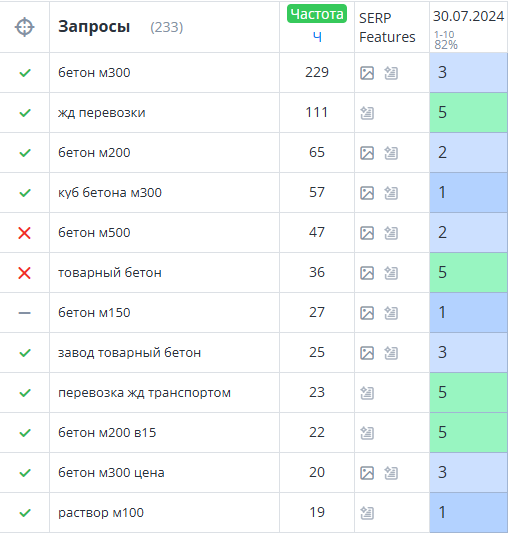
Task: Click green checkmark for жд перевозки
Action: tap(25, 113)
